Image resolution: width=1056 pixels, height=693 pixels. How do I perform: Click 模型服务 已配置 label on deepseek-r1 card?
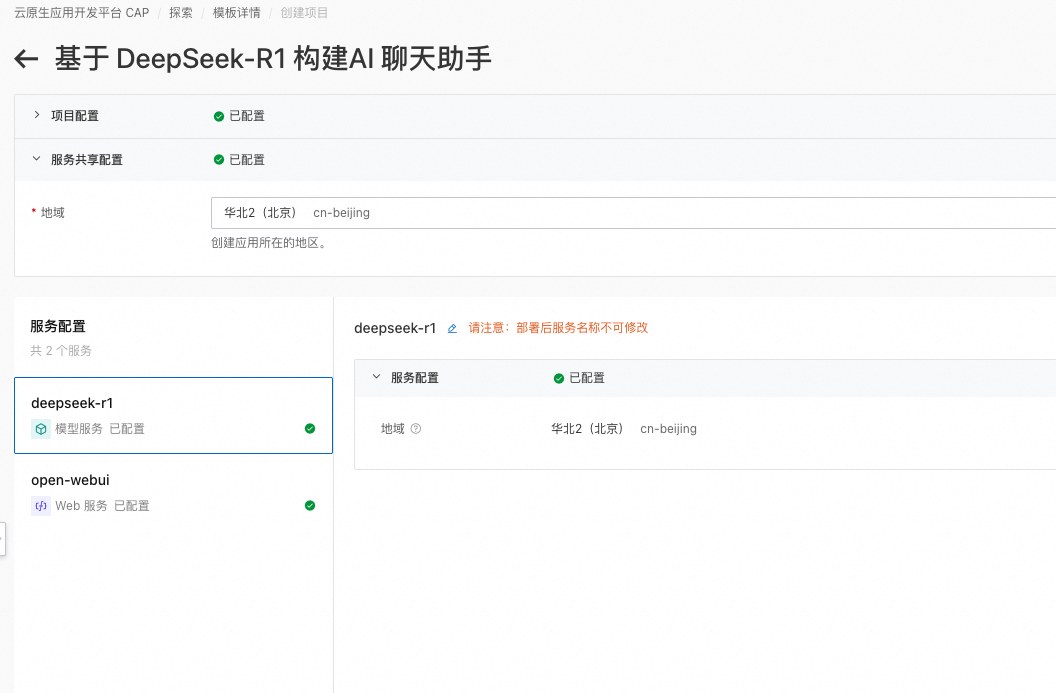point(100,429)
